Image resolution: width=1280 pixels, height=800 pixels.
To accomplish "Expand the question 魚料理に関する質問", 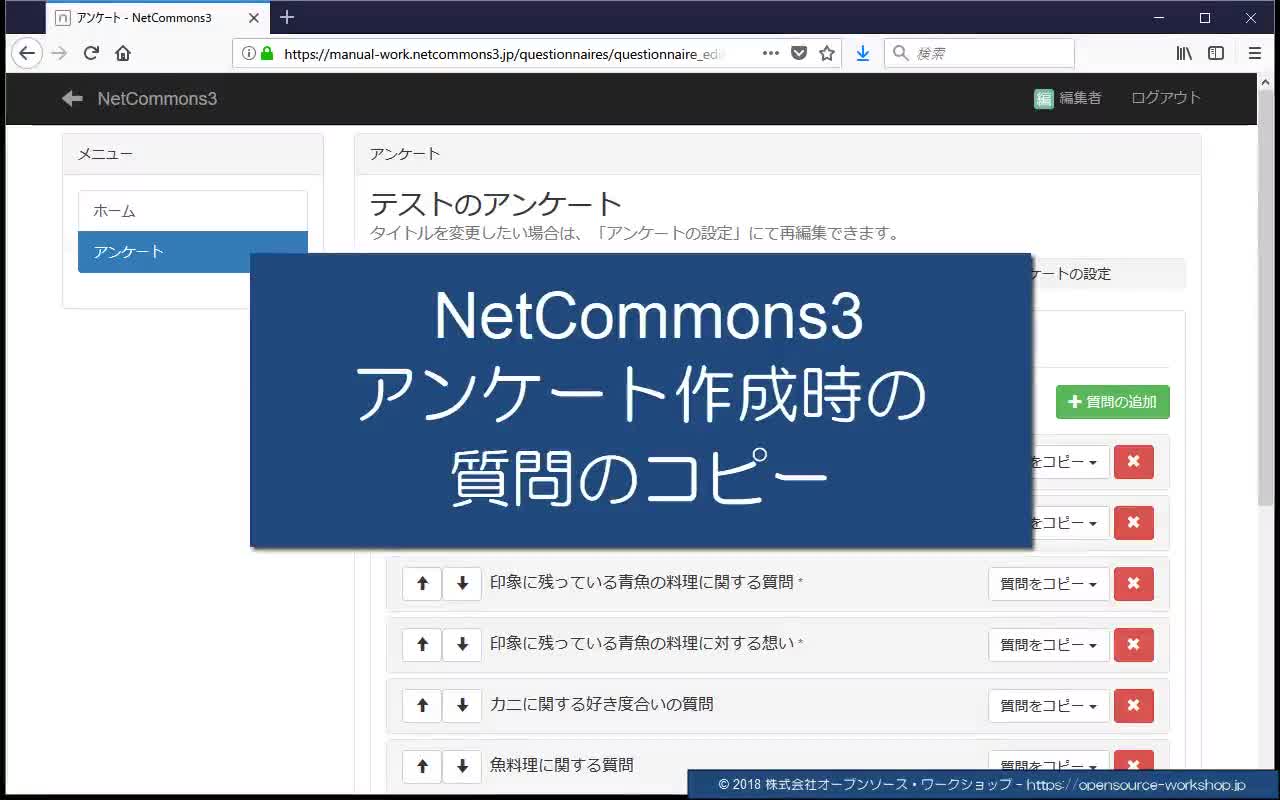I will coord(562,765).
